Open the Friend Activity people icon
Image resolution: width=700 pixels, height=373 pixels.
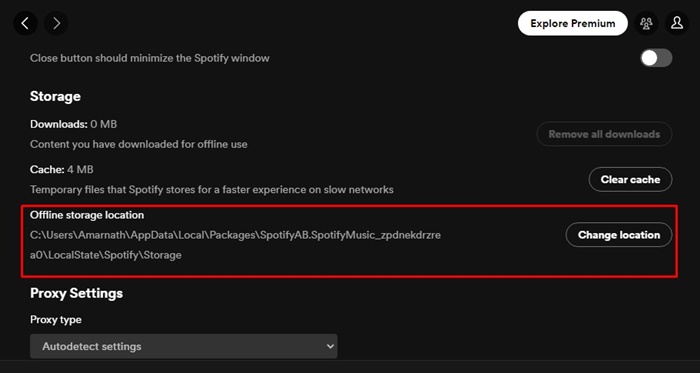[x=646, y=23]
